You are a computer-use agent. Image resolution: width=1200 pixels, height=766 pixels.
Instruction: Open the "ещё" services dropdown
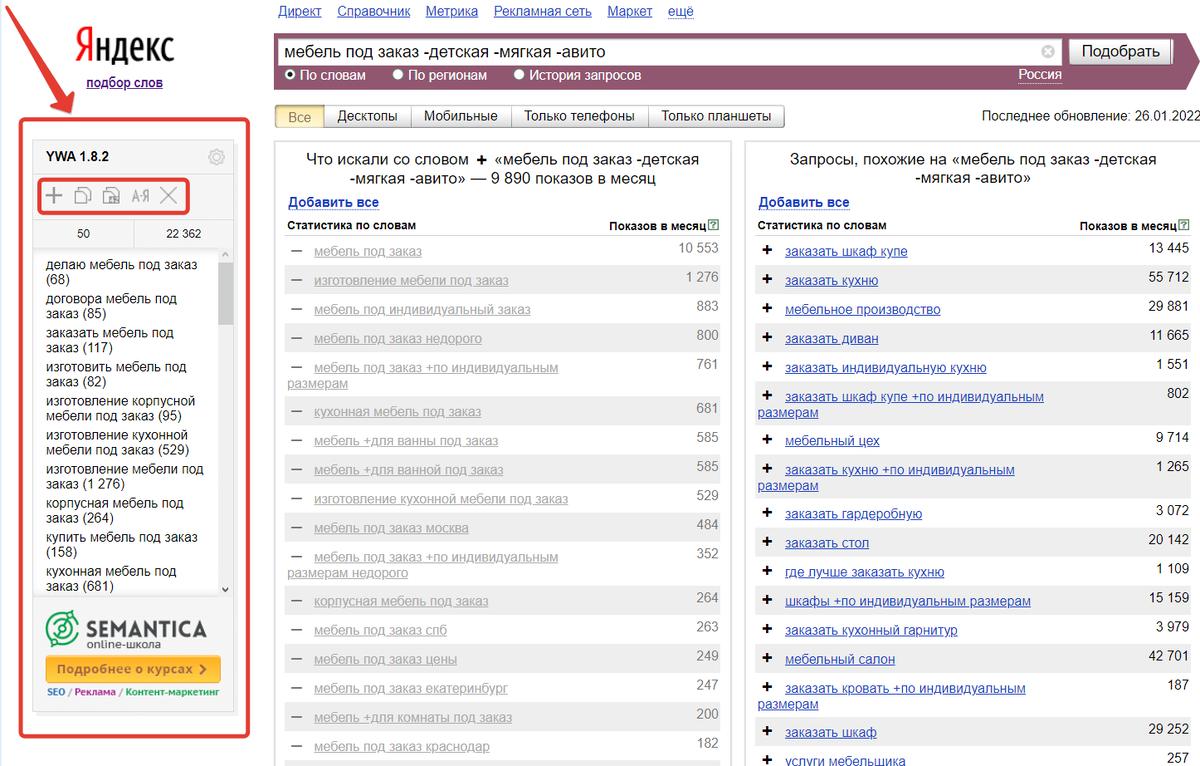(x=680, y=11)
